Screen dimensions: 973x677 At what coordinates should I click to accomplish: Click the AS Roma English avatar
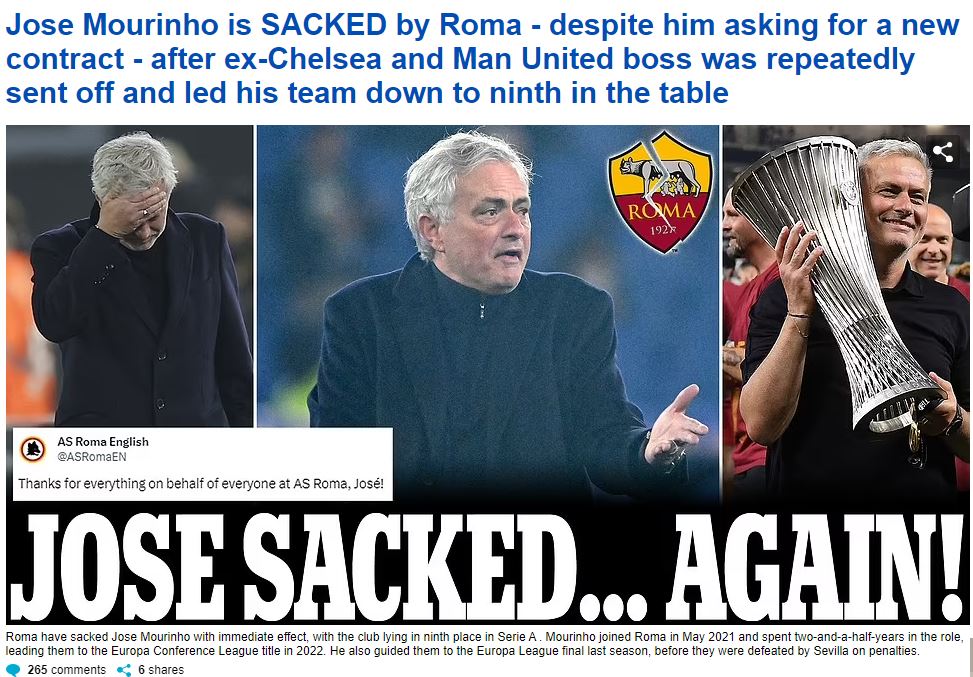33,449
